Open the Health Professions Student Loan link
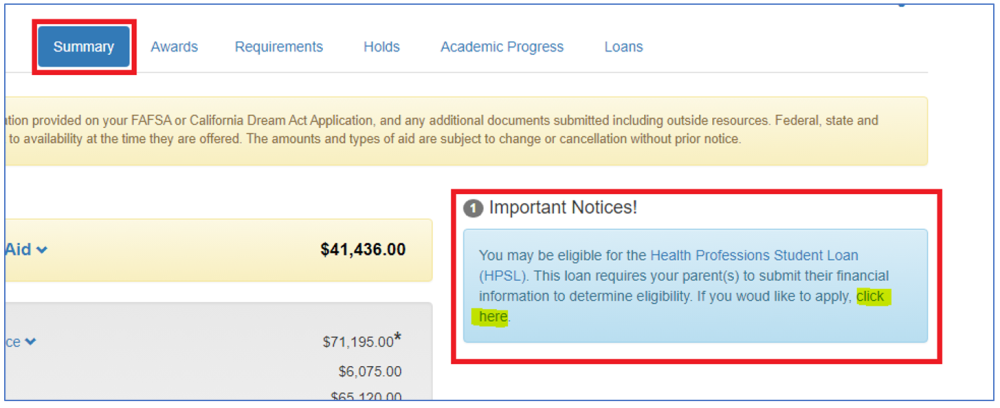This screenshot has height=408, width=1000. click(x=754, y=256)
